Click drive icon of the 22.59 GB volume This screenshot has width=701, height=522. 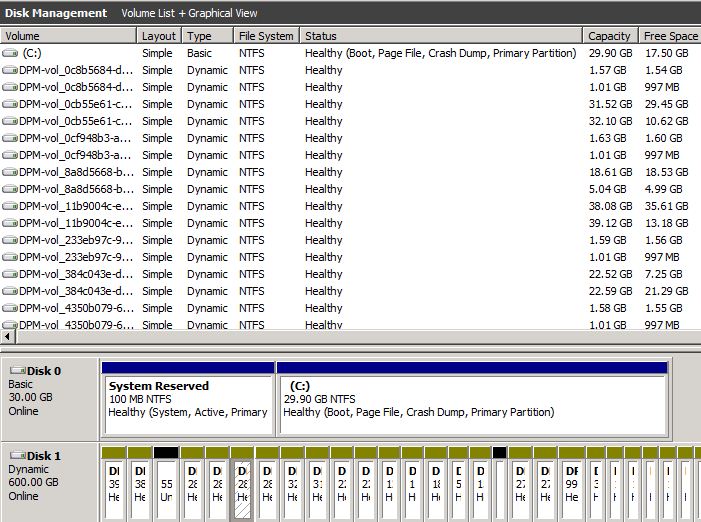[10, 291]
